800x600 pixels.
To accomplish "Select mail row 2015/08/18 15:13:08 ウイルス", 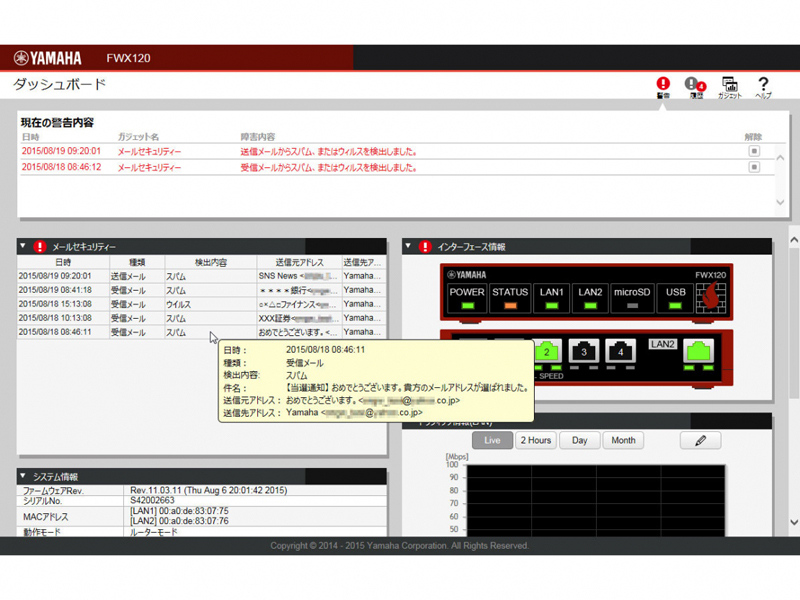I will tap(202, 304).
